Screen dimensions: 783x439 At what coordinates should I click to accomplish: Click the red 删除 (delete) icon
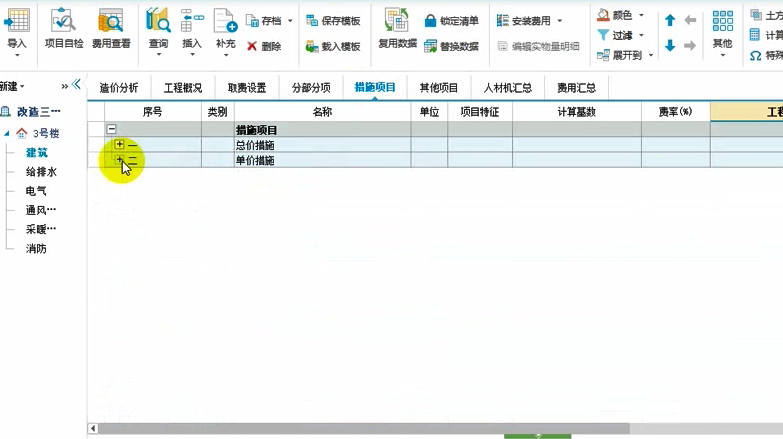tap(264, 46)
